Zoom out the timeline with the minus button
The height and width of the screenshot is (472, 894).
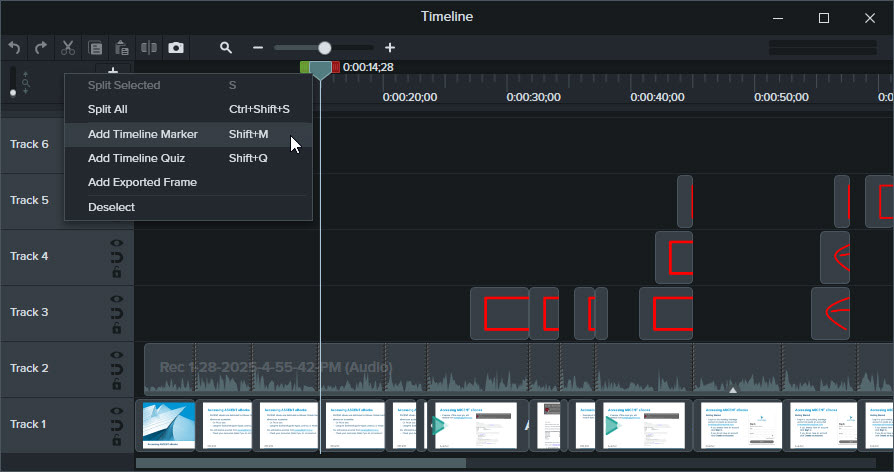tap(258, 48)
